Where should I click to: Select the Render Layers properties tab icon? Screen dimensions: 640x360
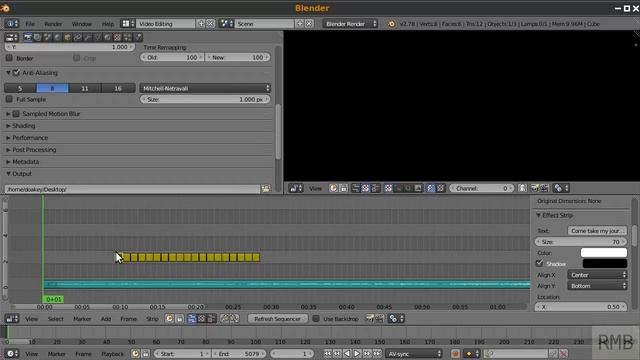[x=38, y=38]
